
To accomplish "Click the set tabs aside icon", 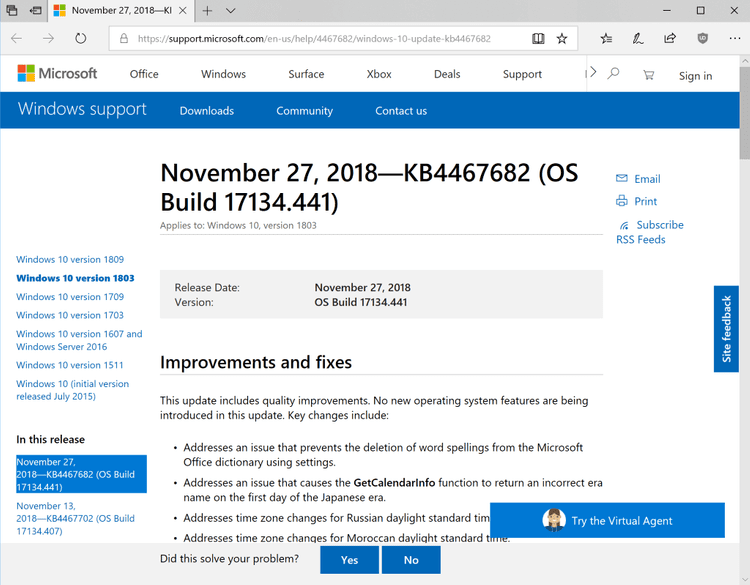I will (x=35, y=10).
